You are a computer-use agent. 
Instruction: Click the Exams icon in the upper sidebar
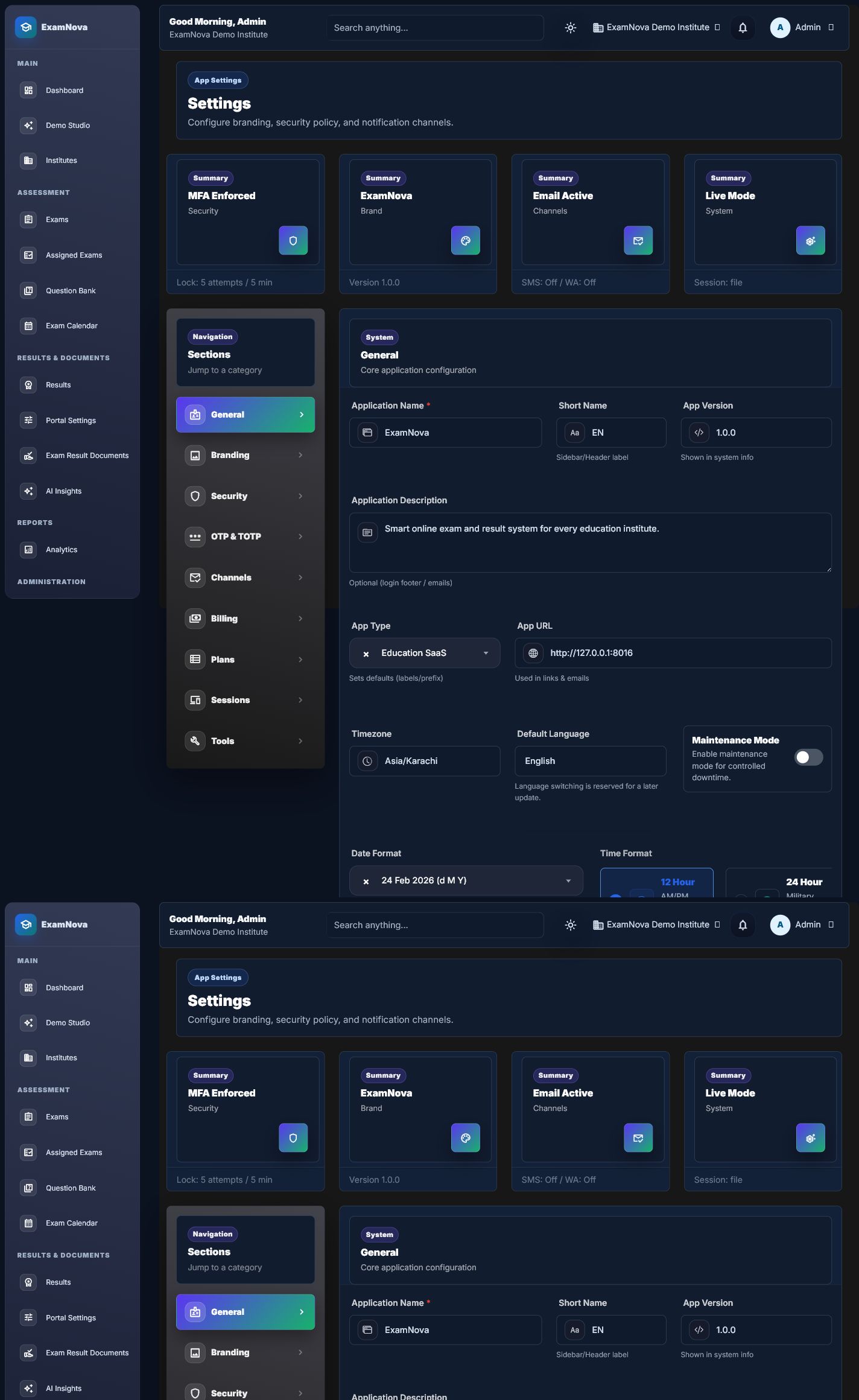point(28,220)
